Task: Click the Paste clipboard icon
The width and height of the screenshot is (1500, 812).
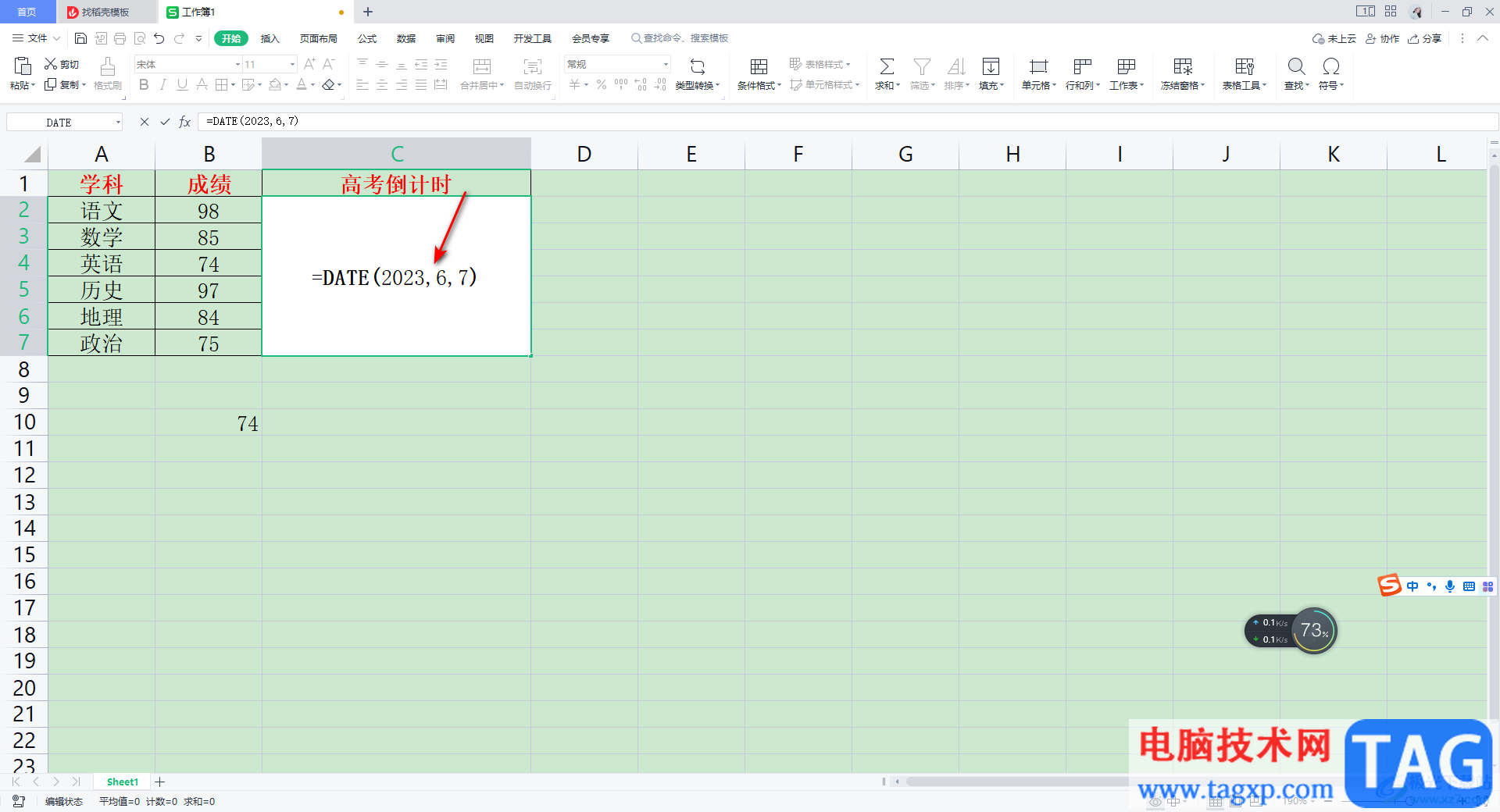Action: tap(23, 66)
